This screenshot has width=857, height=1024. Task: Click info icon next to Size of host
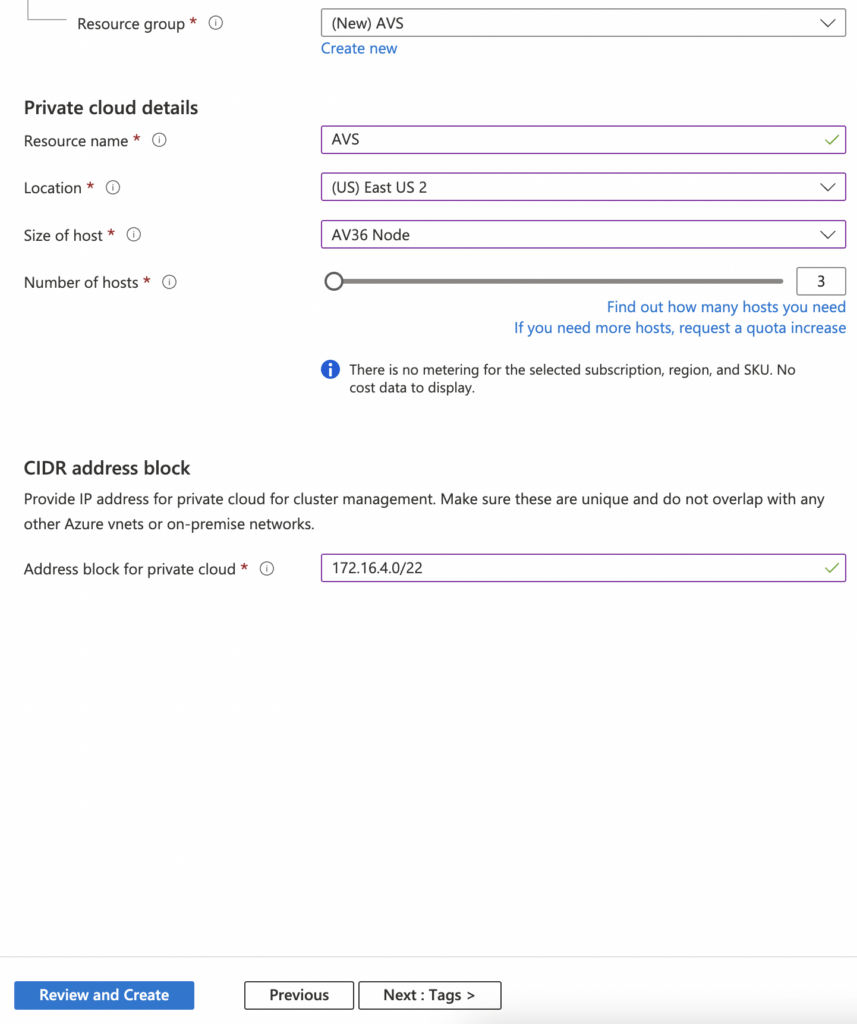(x=134, y=235)
